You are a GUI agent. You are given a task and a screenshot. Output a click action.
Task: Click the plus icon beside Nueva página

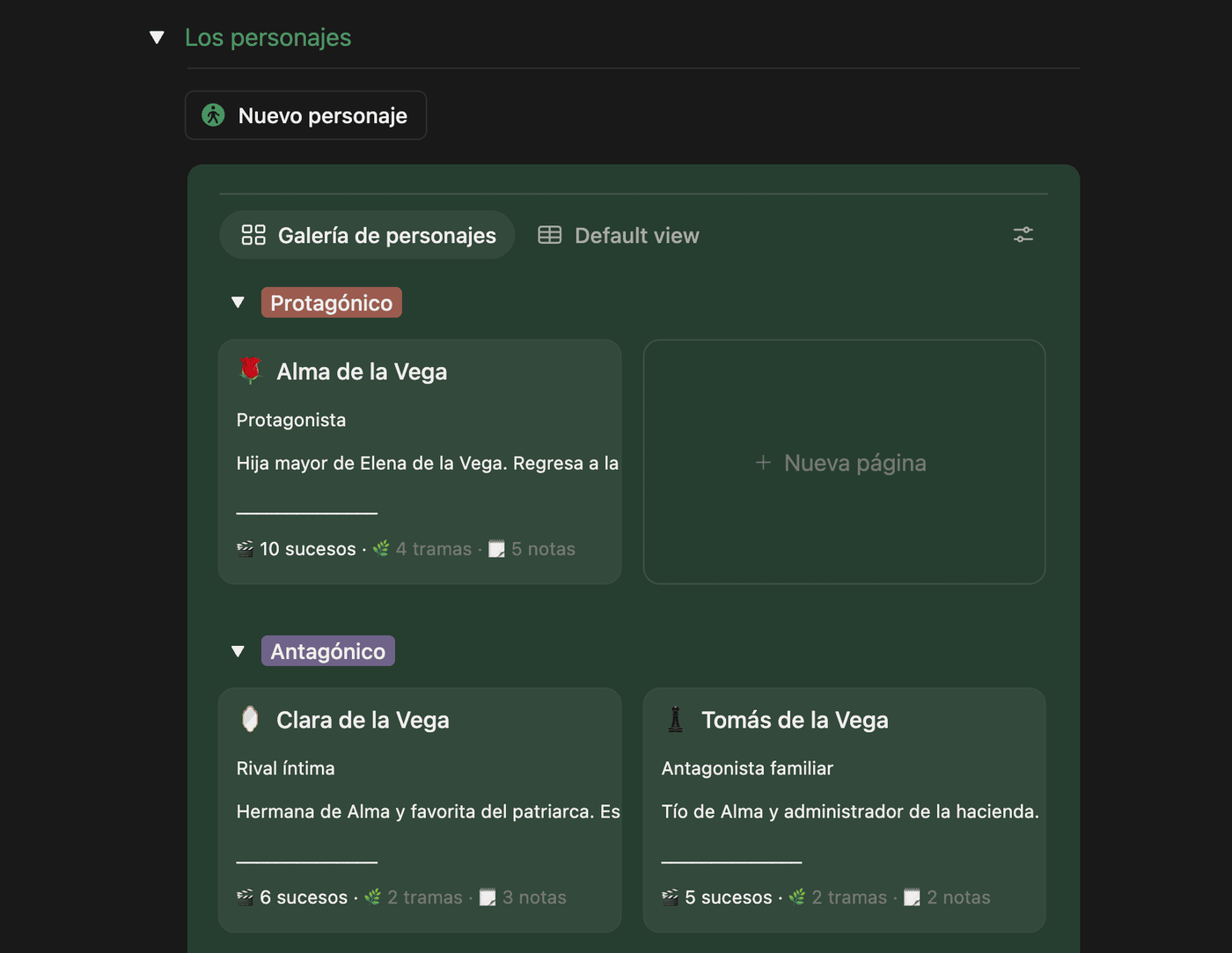point(763,463)
